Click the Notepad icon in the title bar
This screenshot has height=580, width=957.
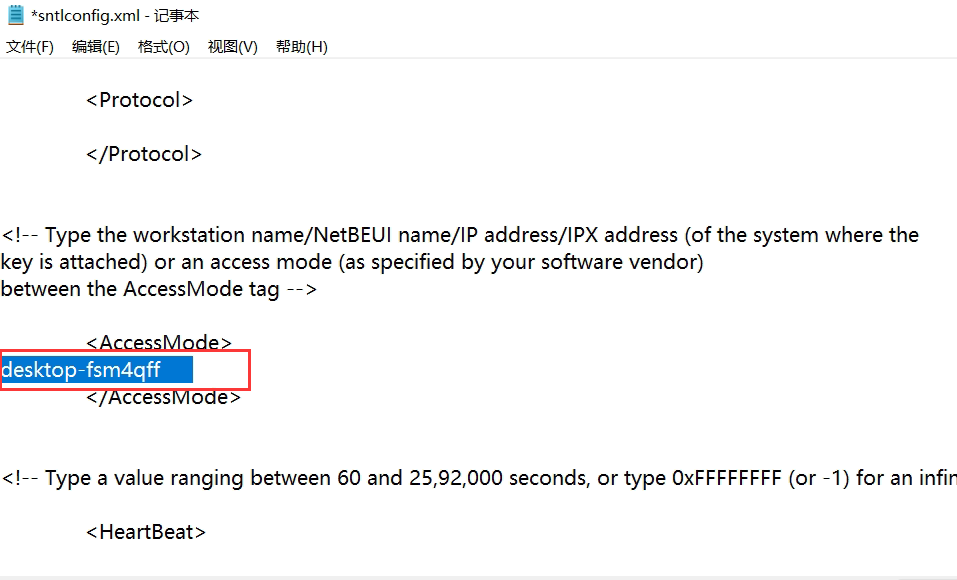point(15,15)
